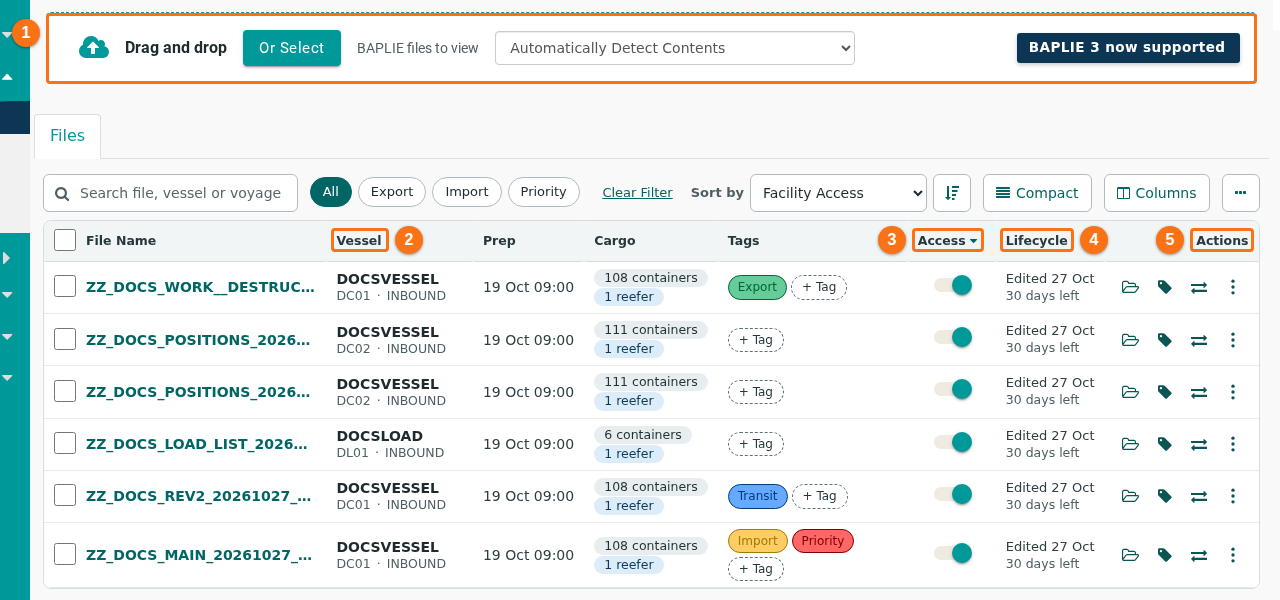Click tag icon in ZZ_DOCS_WORK__DESTRUC row

click(1165, 287)
